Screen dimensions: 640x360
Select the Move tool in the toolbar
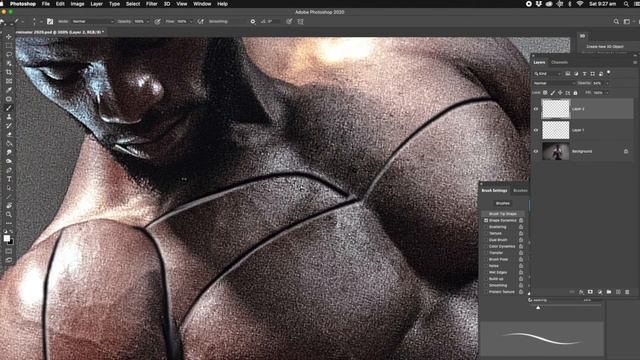(9, 37)
